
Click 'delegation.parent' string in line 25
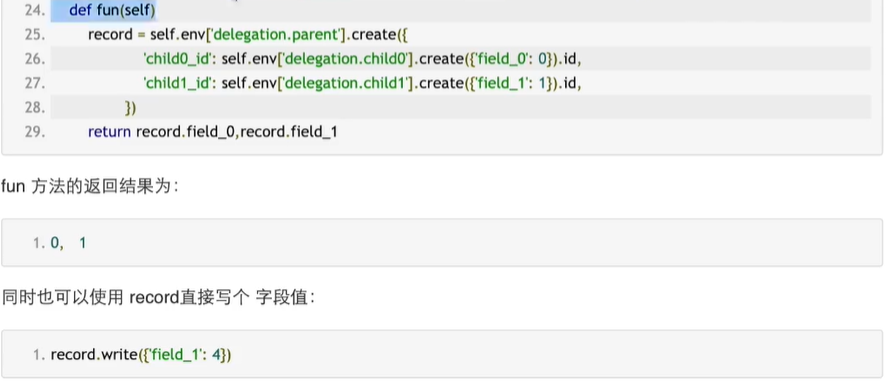277,35
